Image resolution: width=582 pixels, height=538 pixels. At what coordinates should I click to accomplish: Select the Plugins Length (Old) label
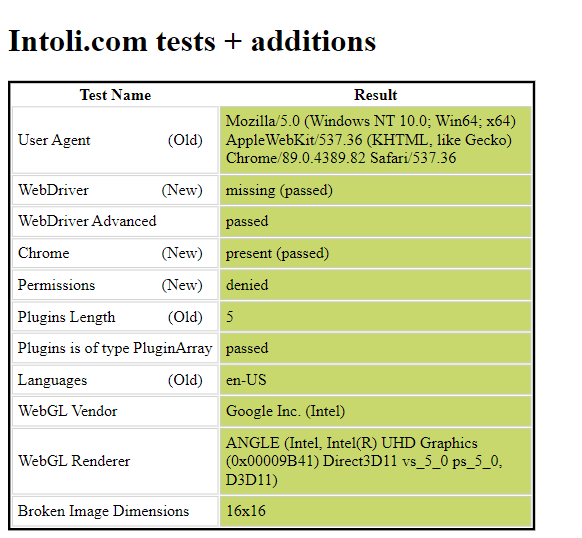[115, 317]
